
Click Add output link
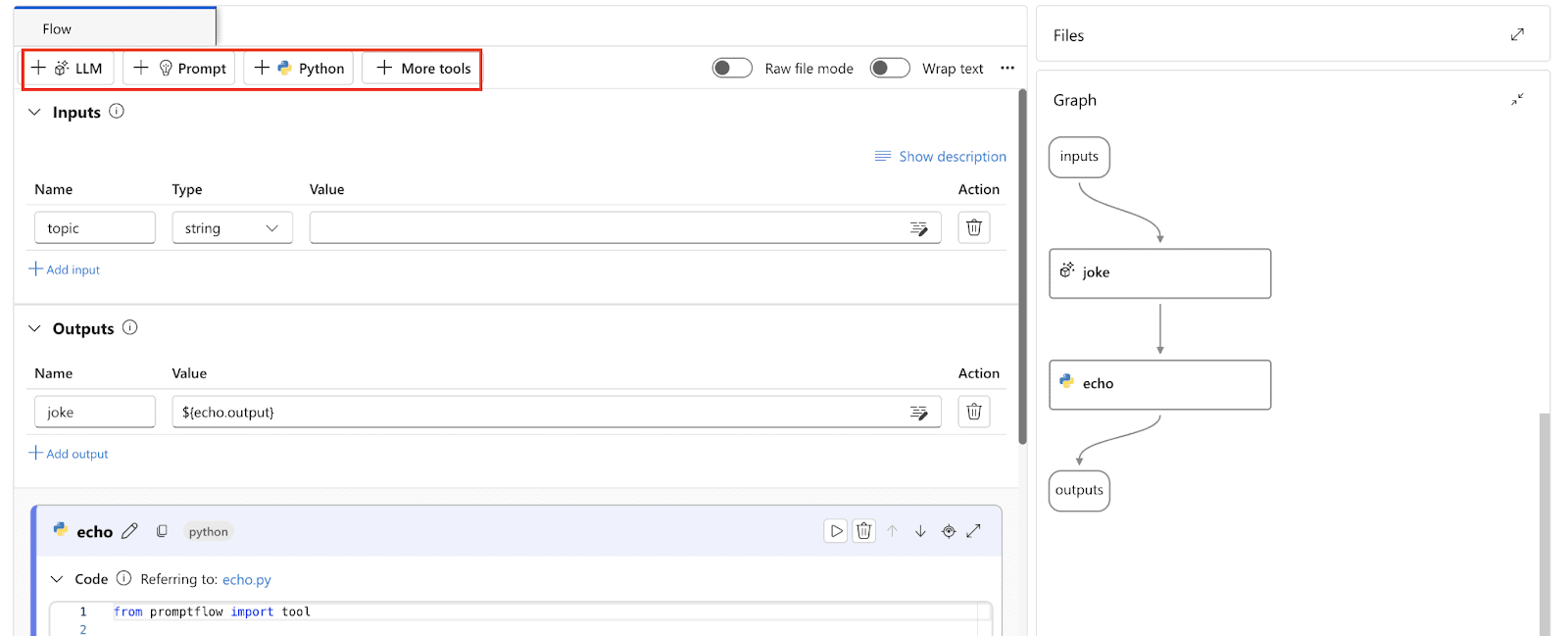[x=69, y=453]
